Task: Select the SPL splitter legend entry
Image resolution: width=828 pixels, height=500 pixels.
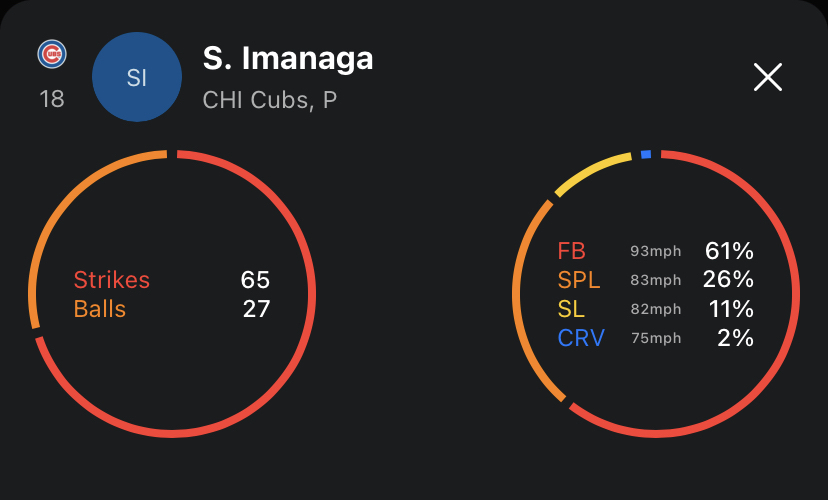Action: click(x=579, y=280)
